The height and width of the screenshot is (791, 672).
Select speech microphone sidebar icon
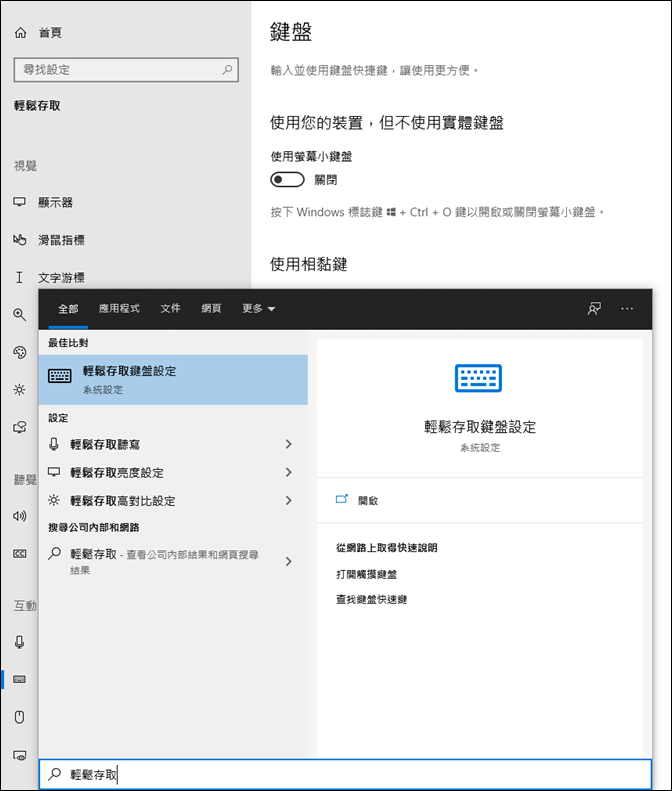click(20, 642)
